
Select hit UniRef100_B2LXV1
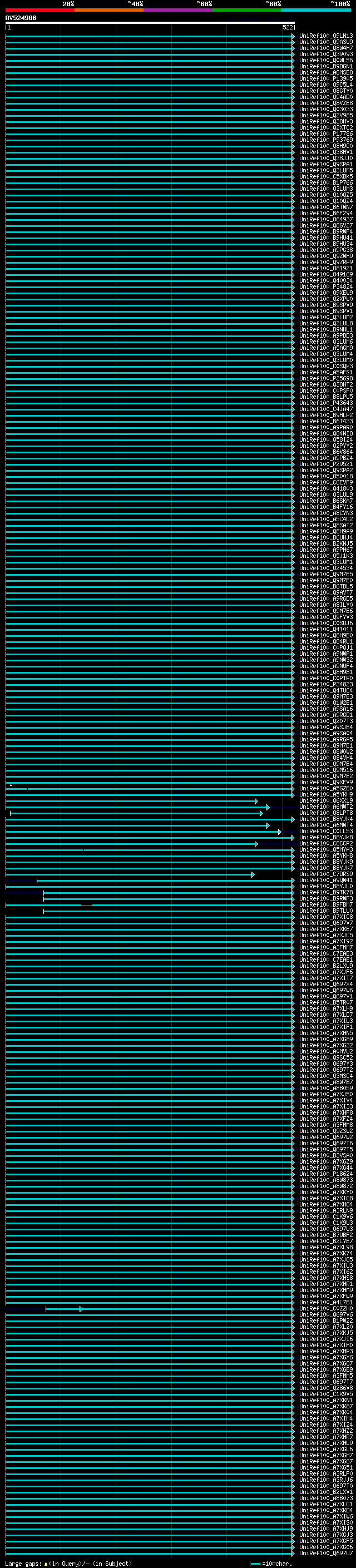pos(326,1492)
